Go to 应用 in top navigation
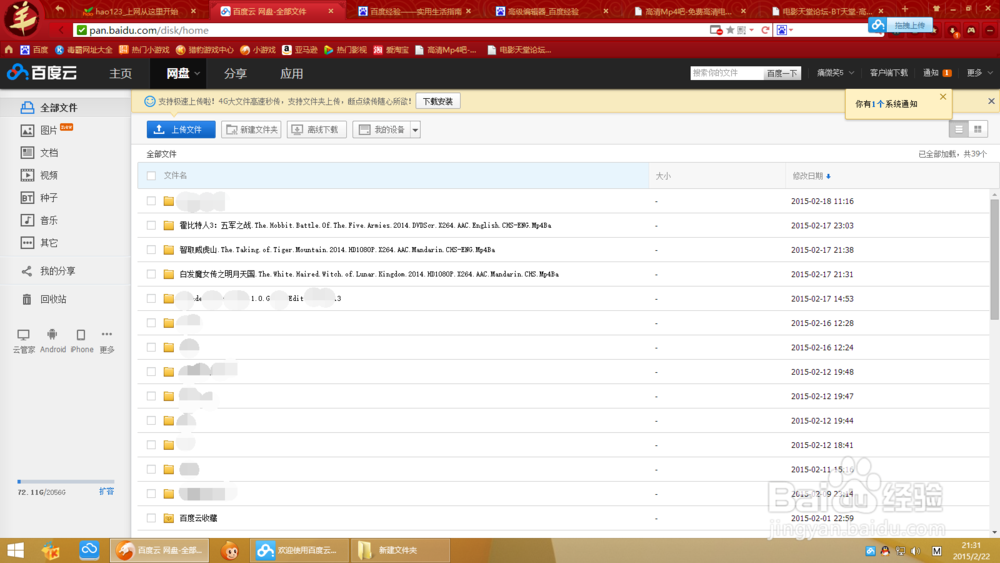This screenshot has width=1000, height=563. [291, 73]
